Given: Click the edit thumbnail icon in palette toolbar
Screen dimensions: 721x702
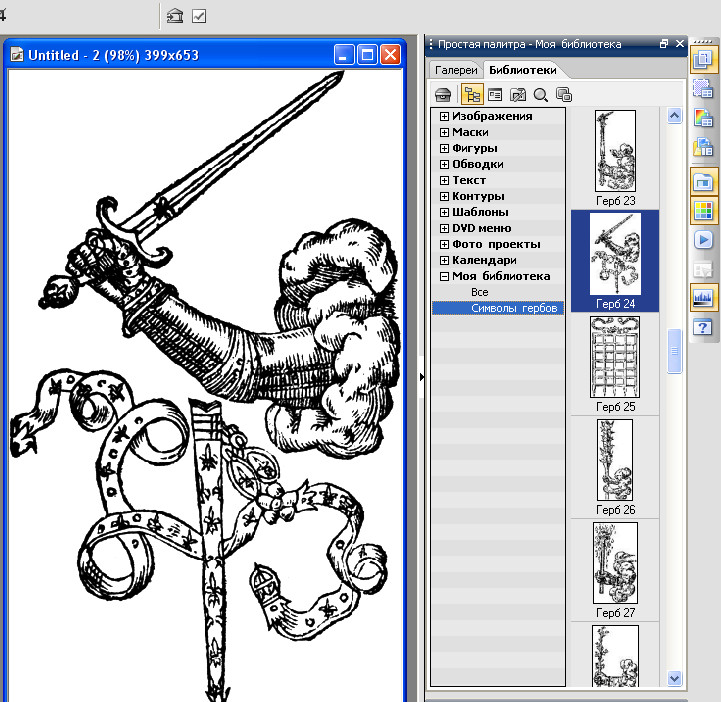Looking at the screenshot, I should click(518, 95).
